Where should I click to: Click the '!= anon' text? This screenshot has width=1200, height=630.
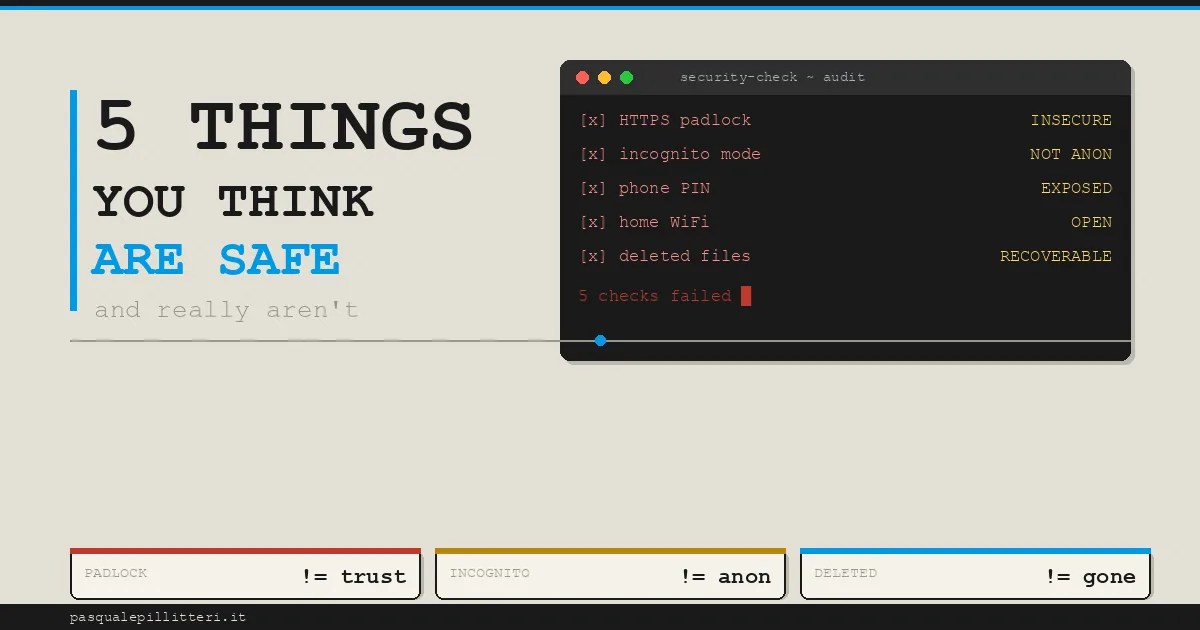click(x=726, y=577)
